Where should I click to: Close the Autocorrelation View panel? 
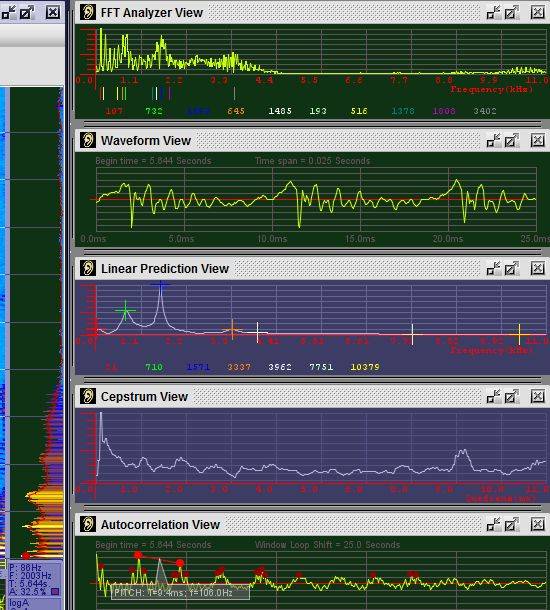(x=538, y=524)
